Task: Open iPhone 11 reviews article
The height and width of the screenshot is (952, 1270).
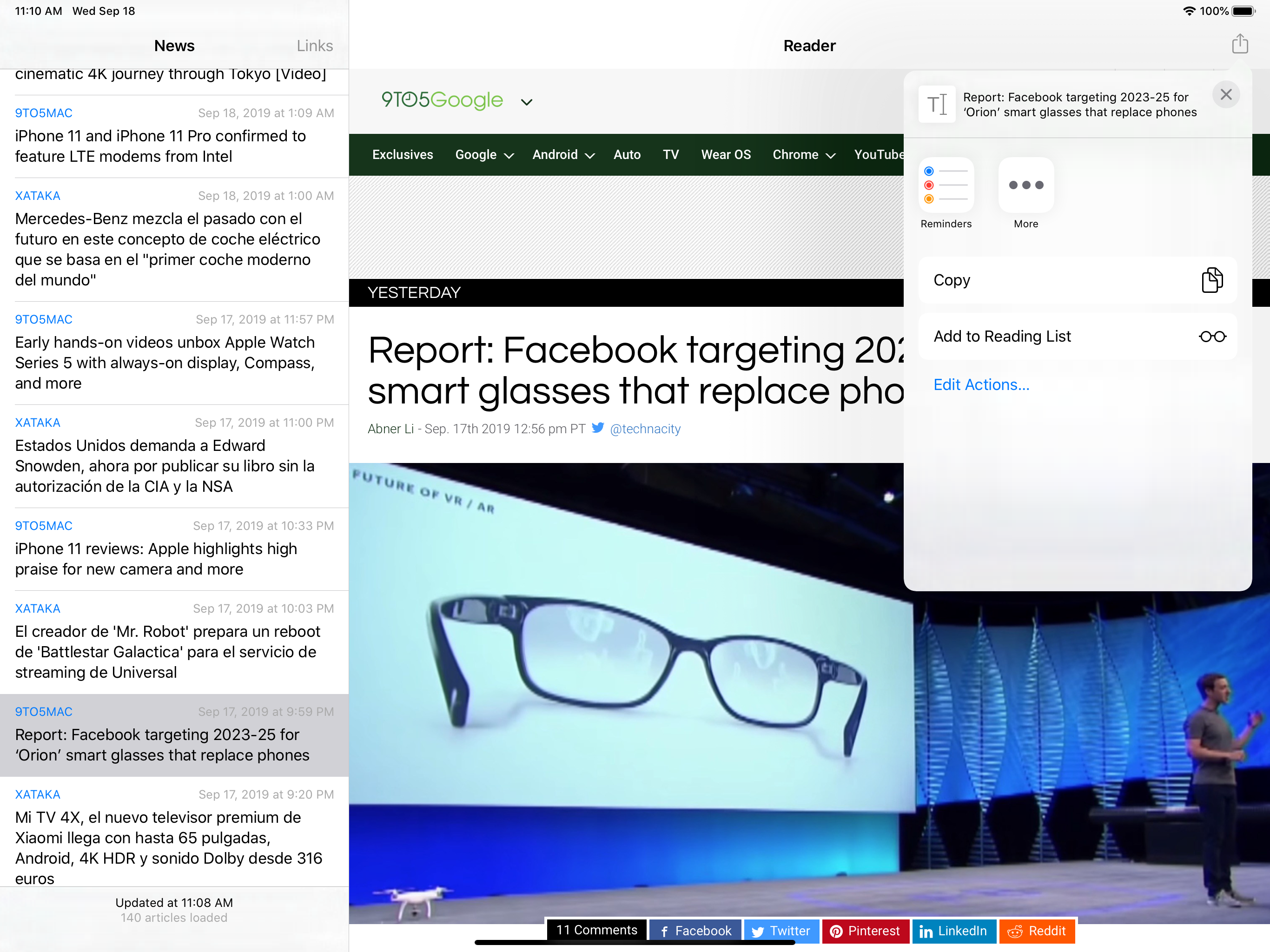Action: (x=174, y=549)
